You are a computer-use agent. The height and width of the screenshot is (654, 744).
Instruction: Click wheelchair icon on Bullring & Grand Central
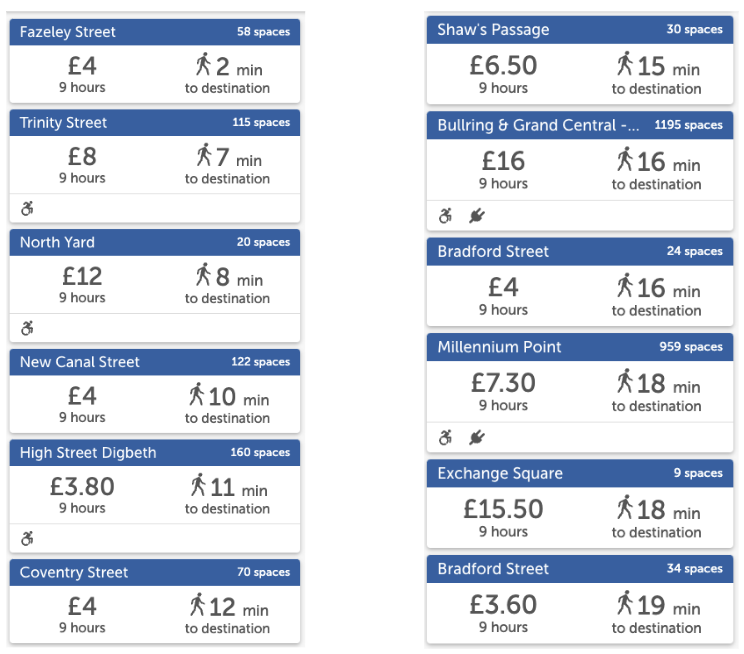point(445,215)
